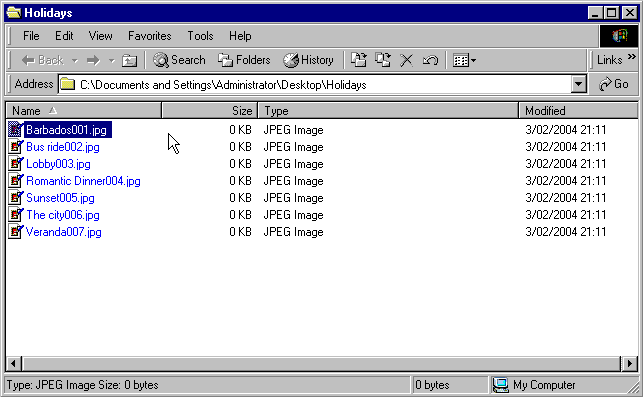643x397 pixels.
Task: Go up one folder level
Action: point(130,61)
